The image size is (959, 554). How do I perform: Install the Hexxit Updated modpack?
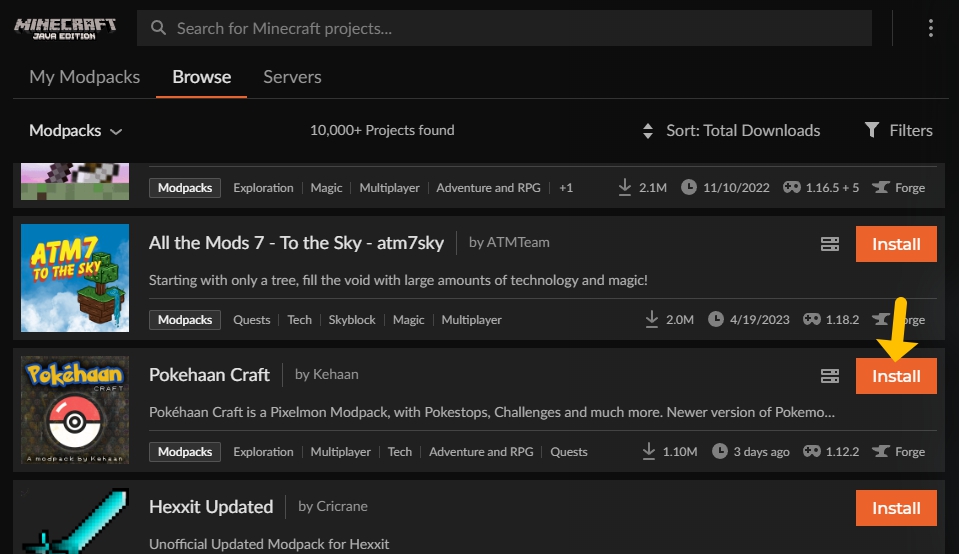click(x=895, y=508)
